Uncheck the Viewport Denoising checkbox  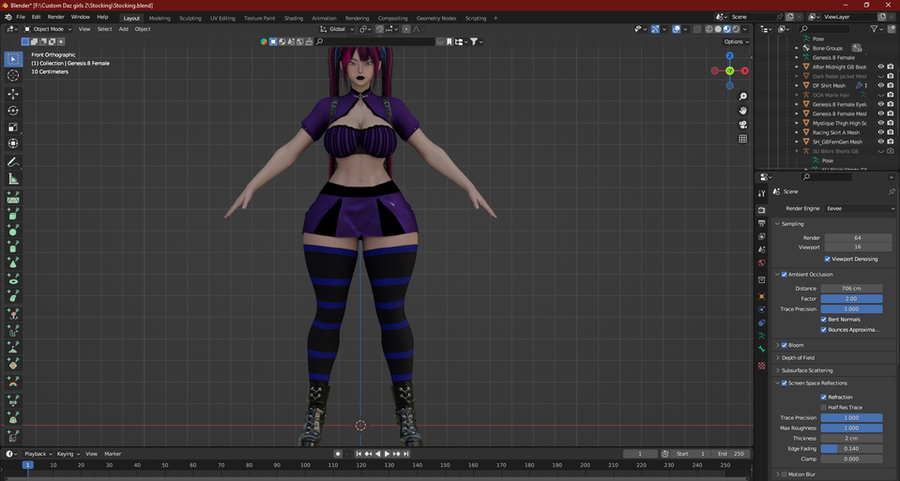tap(828, 258)
